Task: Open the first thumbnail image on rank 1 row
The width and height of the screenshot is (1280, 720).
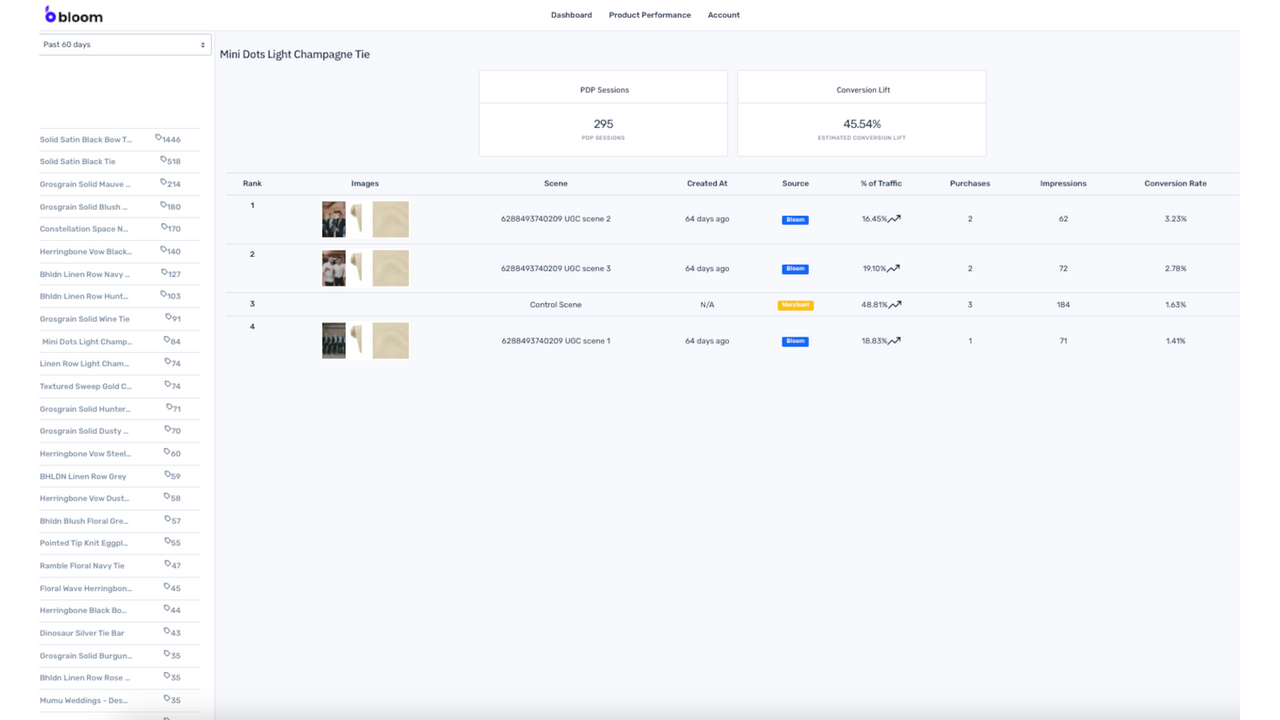Action: click(333, 219)
